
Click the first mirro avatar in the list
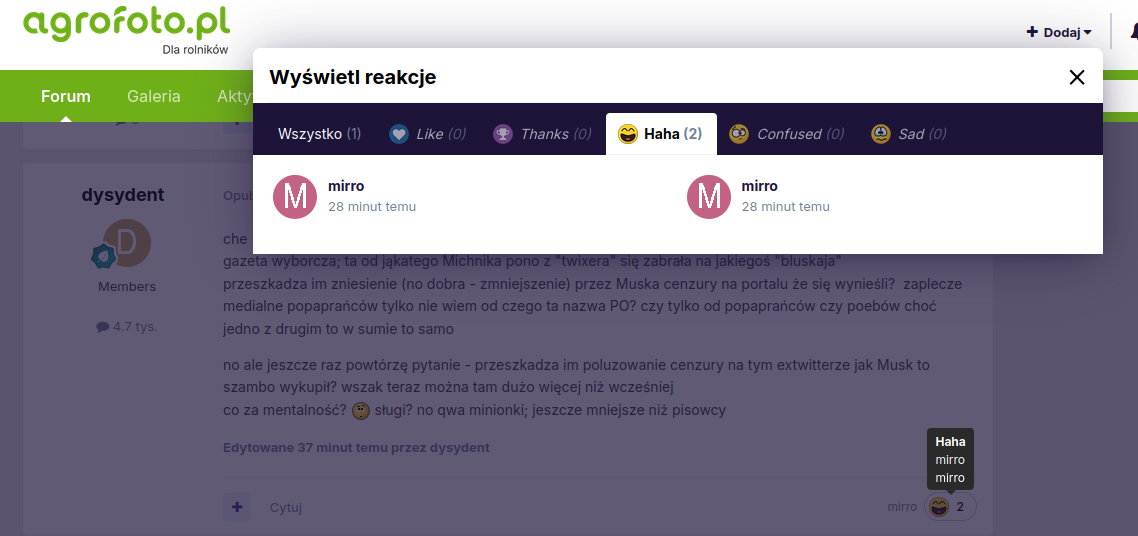[295, 196]
